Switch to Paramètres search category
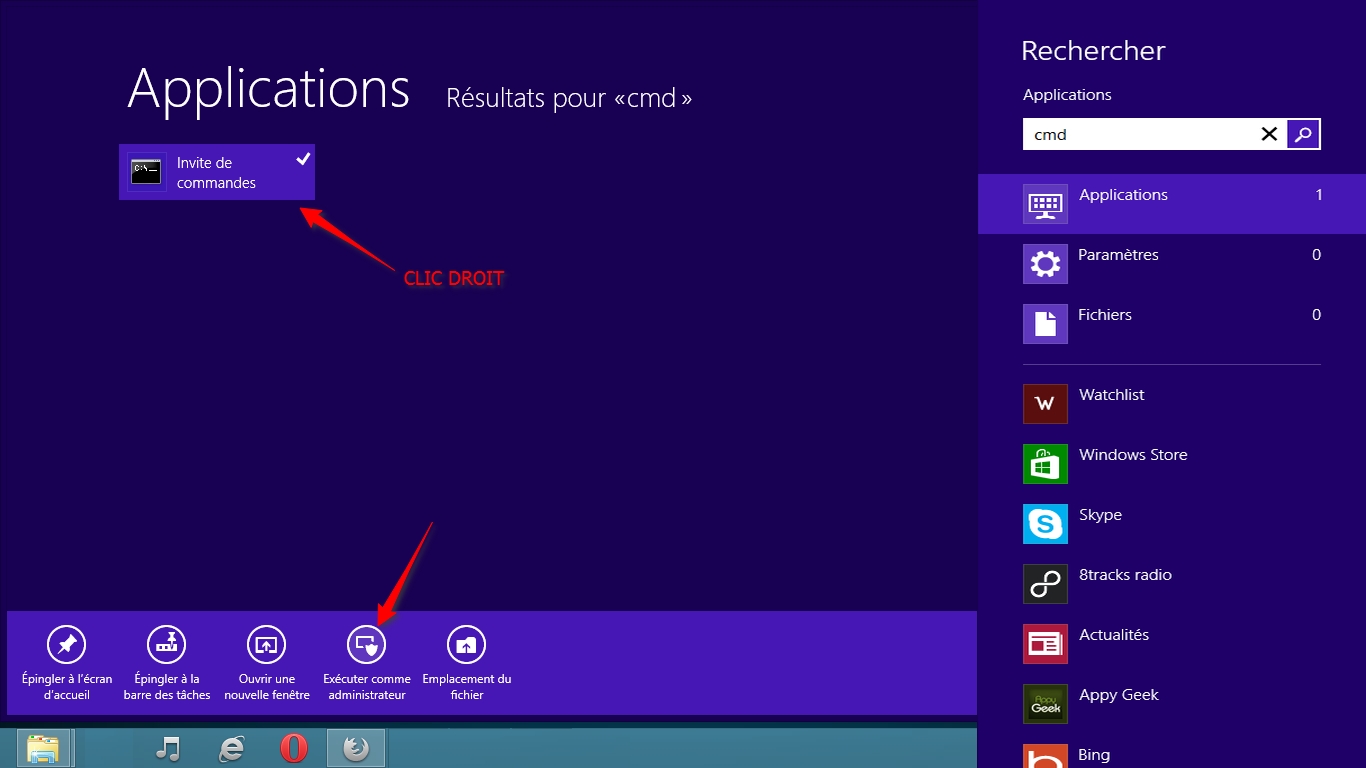Image resolution: width=1366 pixels, height=768 pixels. pyautogui.click(x=1171, y=264)
